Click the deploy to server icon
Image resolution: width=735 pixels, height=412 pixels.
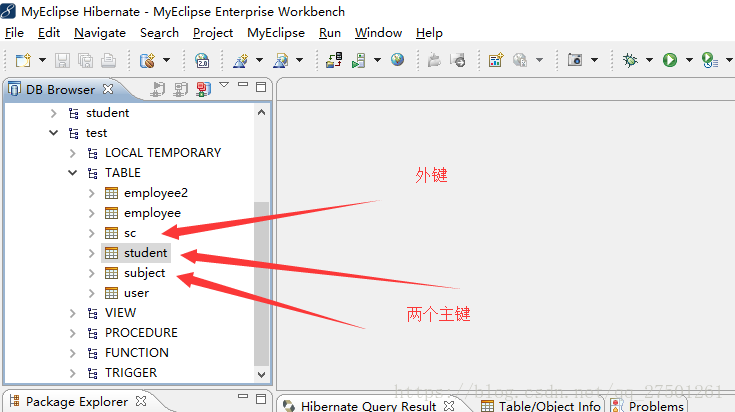[334, 60]
